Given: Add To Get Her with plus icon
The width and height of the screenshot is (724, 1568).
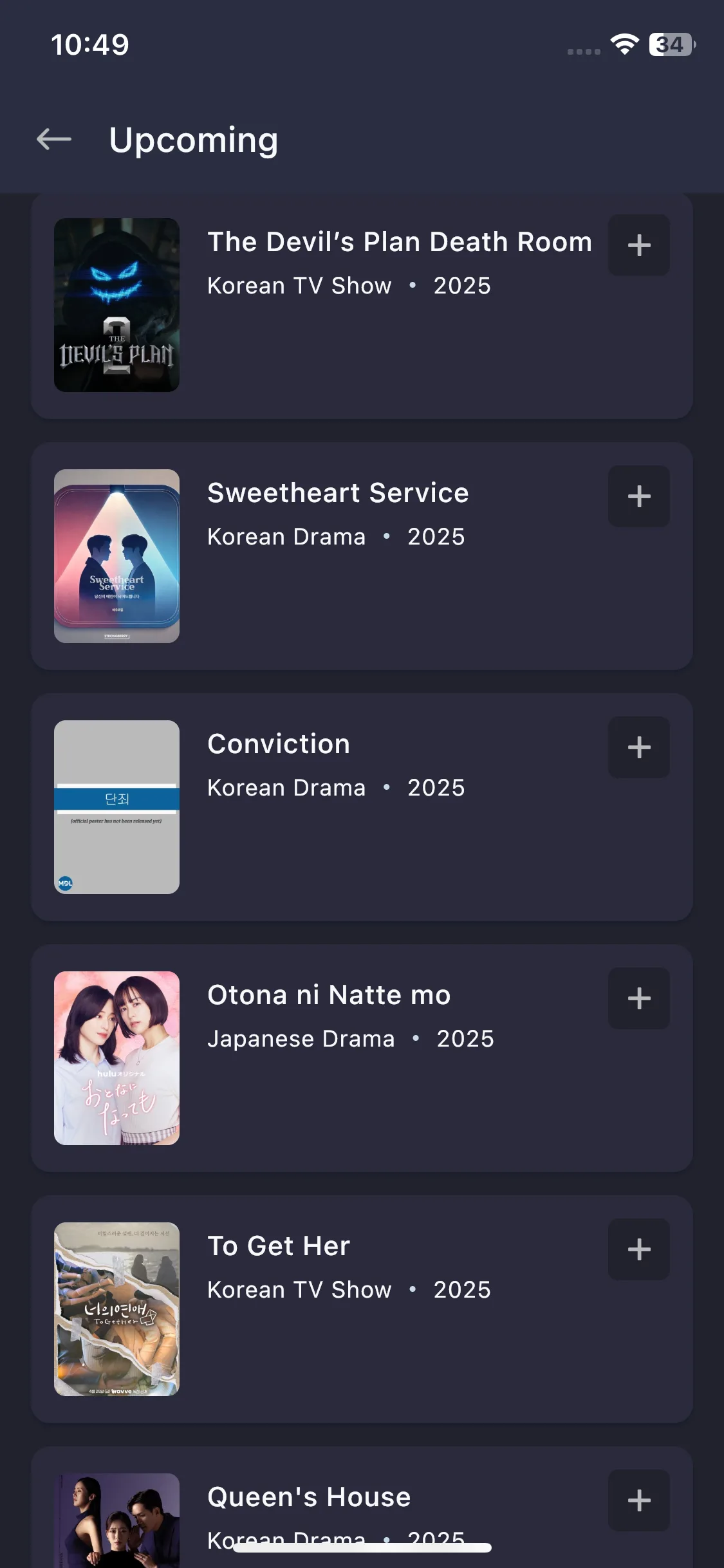Looking at the screenshot, I should point(638,1249).
